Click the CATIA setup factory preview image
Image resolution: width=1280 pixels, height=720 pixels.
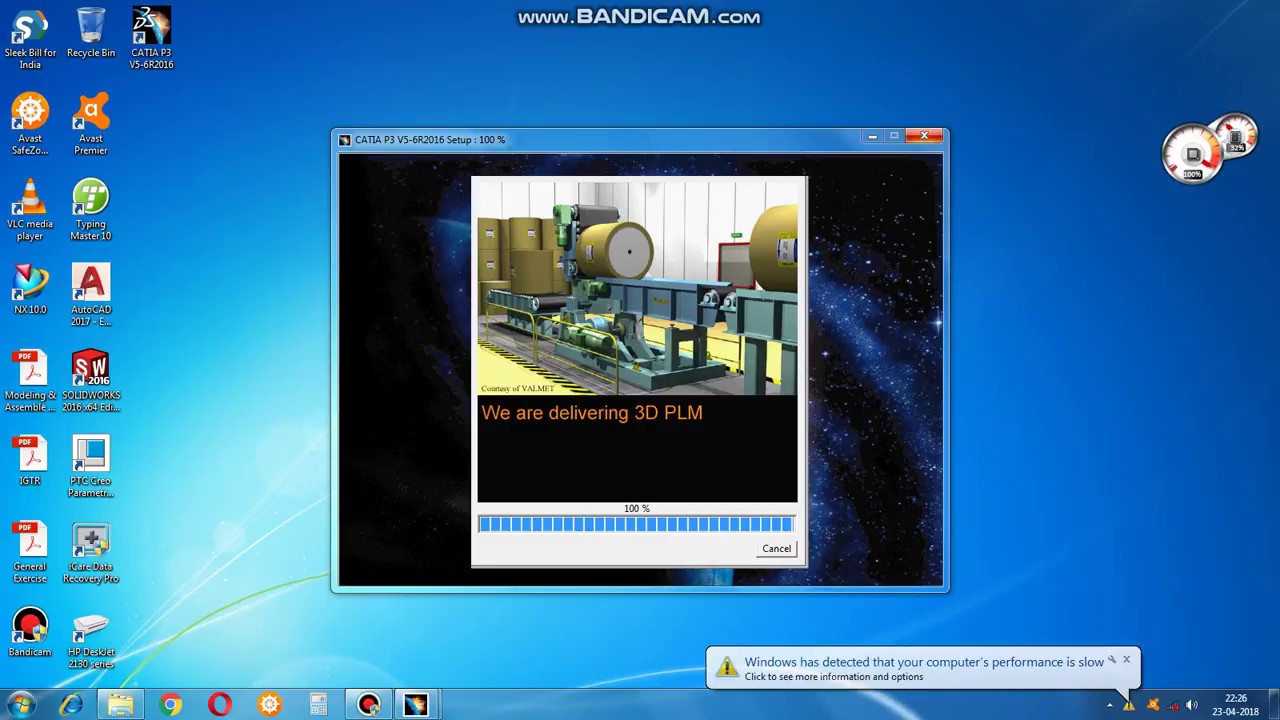coord(637,288)
